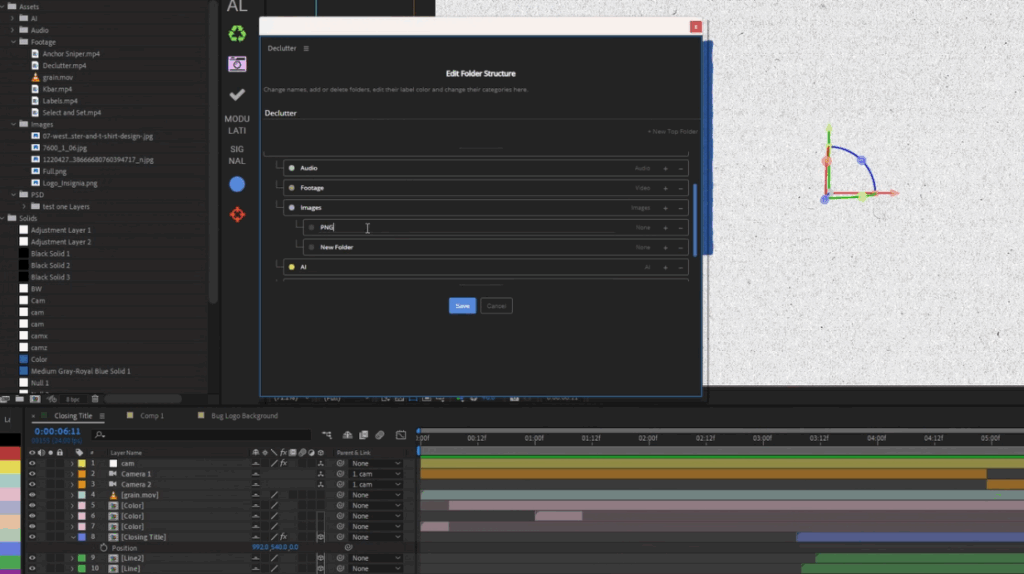The width and height of the screenshot is (1024, 574).
Task: Toggle visibility of Line2 layer
Action: click(32, 558)
